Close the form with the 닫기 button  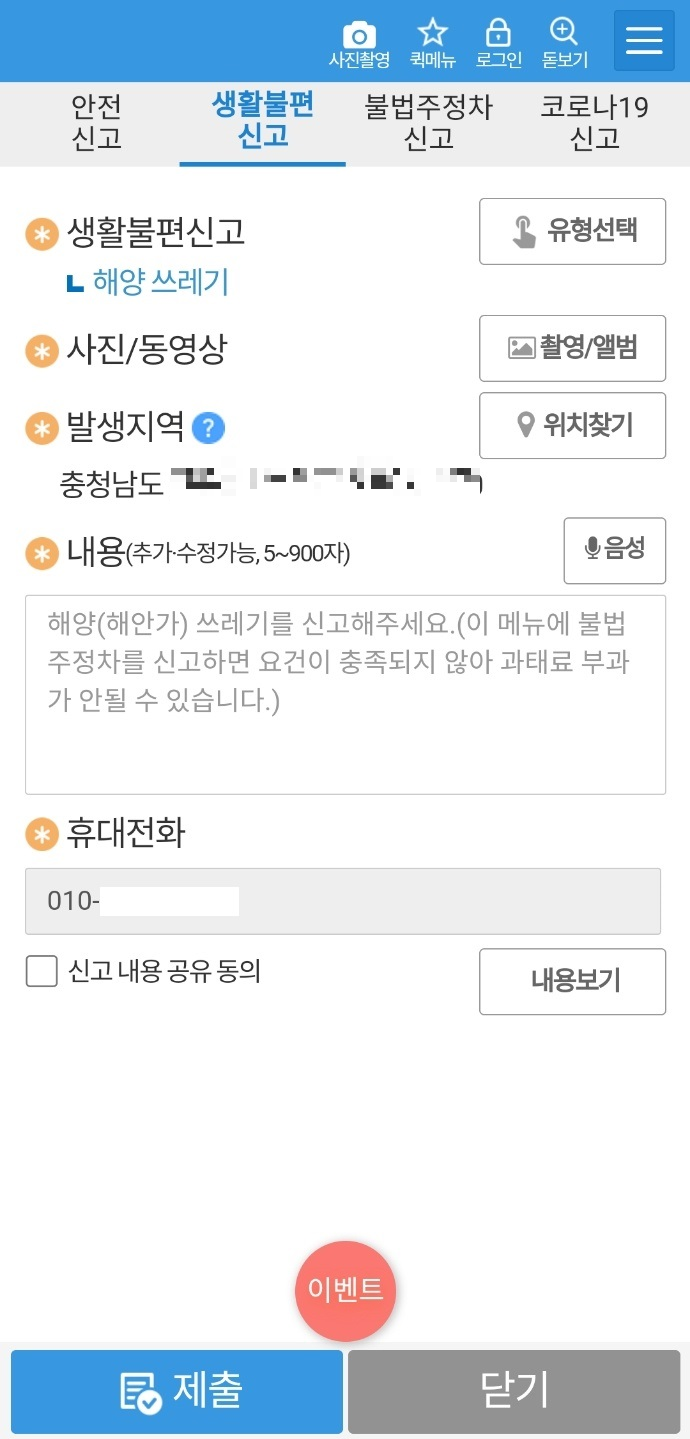point(514,1391)
